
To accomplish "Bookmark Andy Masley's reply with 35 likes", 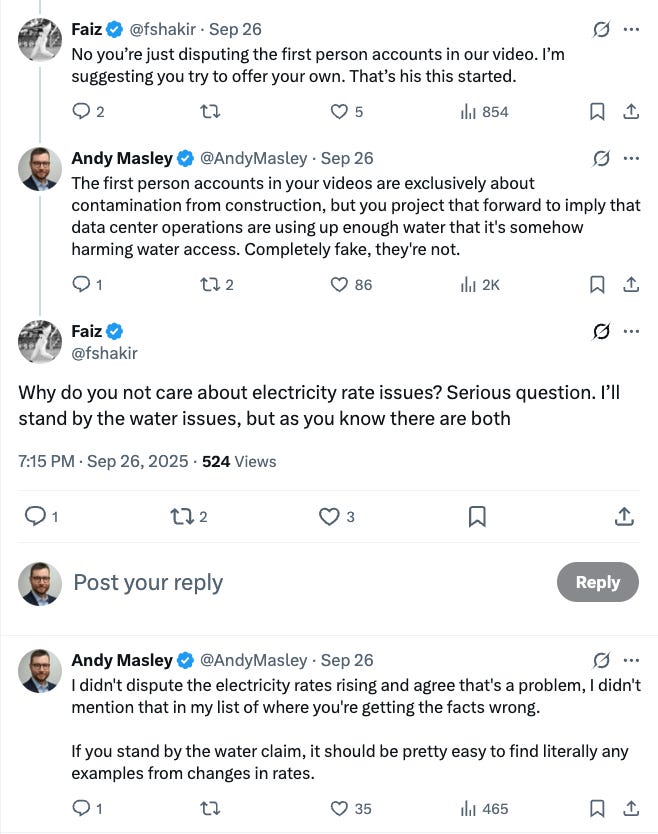I will (597, 808).
